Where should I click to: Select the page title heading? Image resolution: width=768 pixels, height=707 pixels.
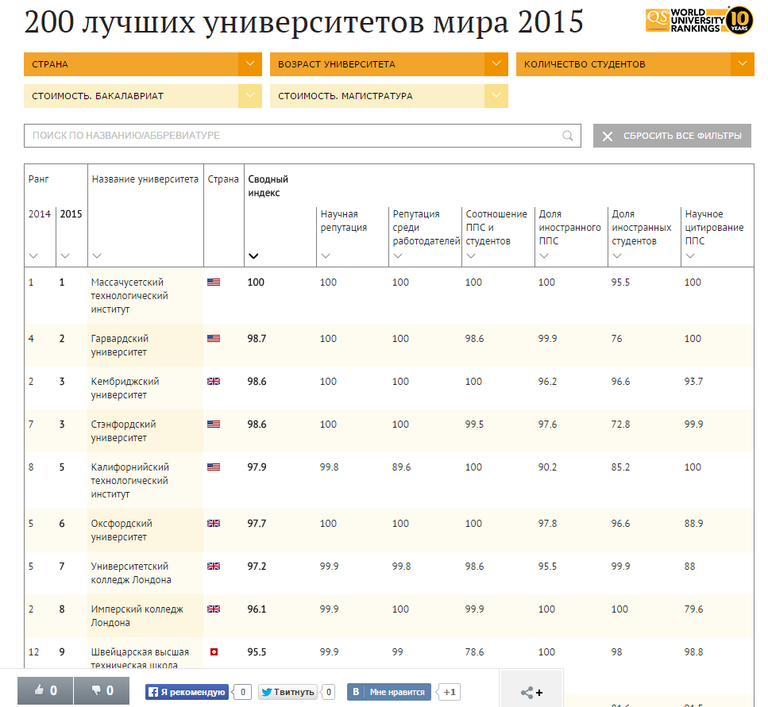(304, 23)
